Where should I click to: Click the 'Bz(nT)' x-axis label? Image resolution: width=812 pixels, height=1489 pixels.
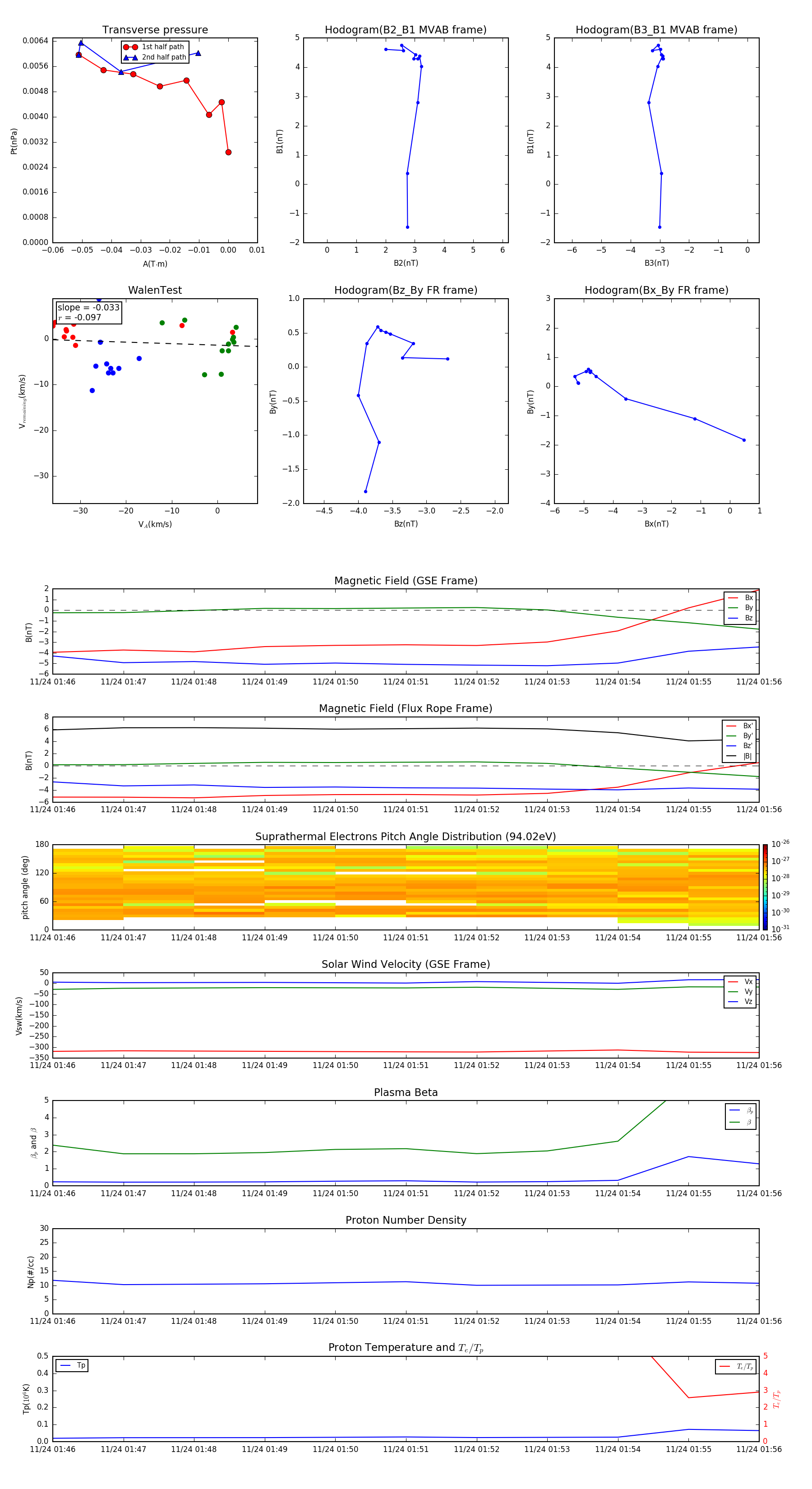406,524
